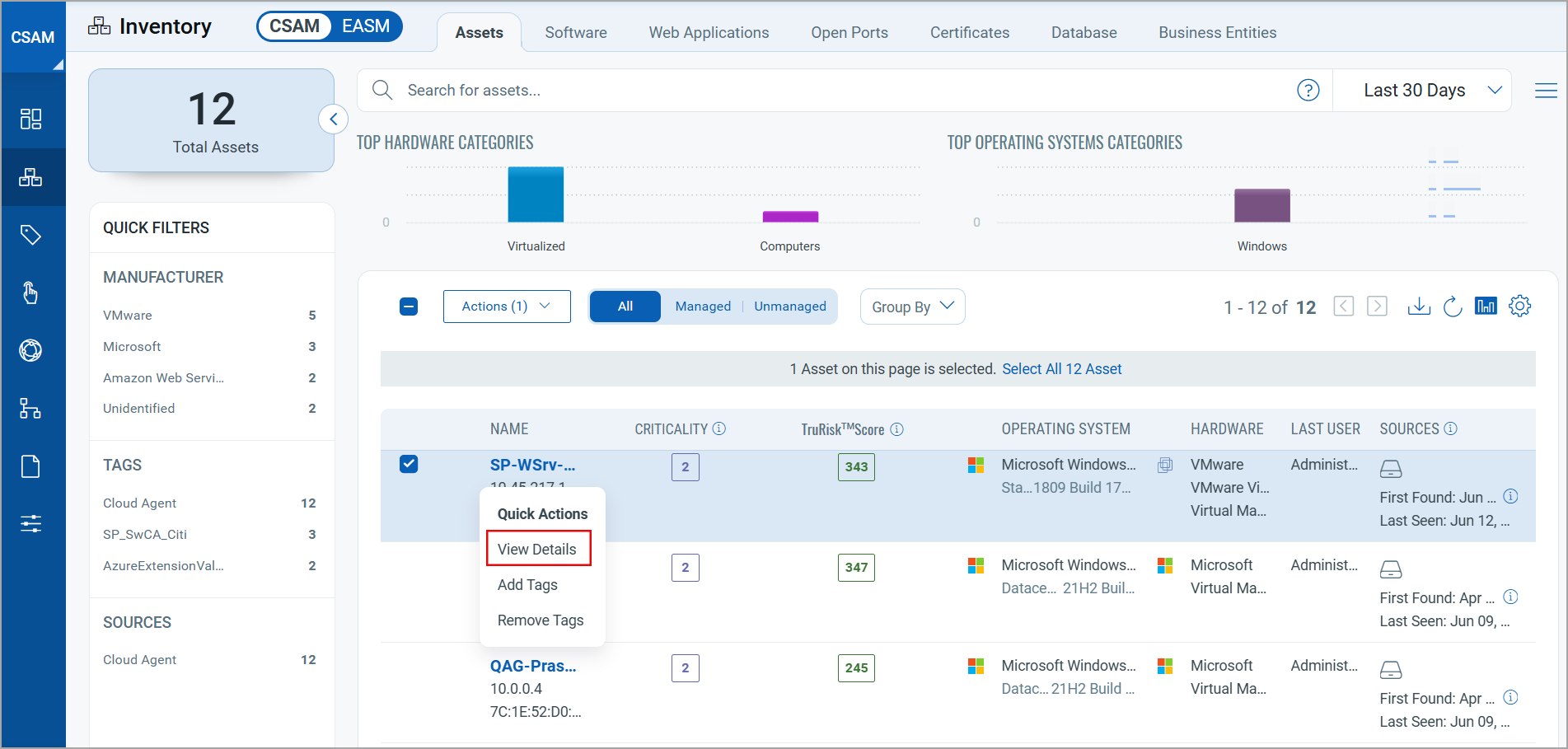This screenshot has height=749, width=1568.
Task: Click source agent icon in SP-WSrv row
Action: 1391,469
